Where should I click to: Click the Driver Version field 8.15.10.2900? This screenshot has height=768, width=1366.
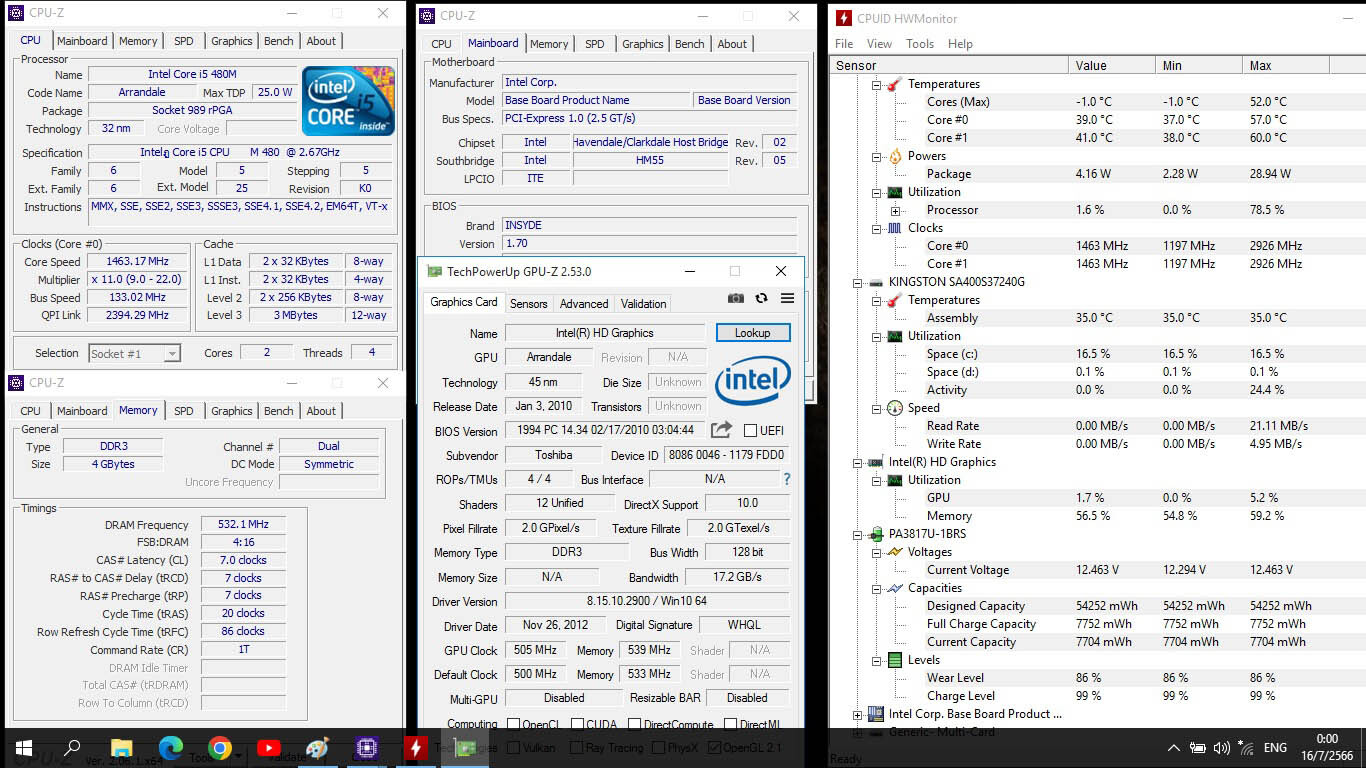tap(646, 602)
